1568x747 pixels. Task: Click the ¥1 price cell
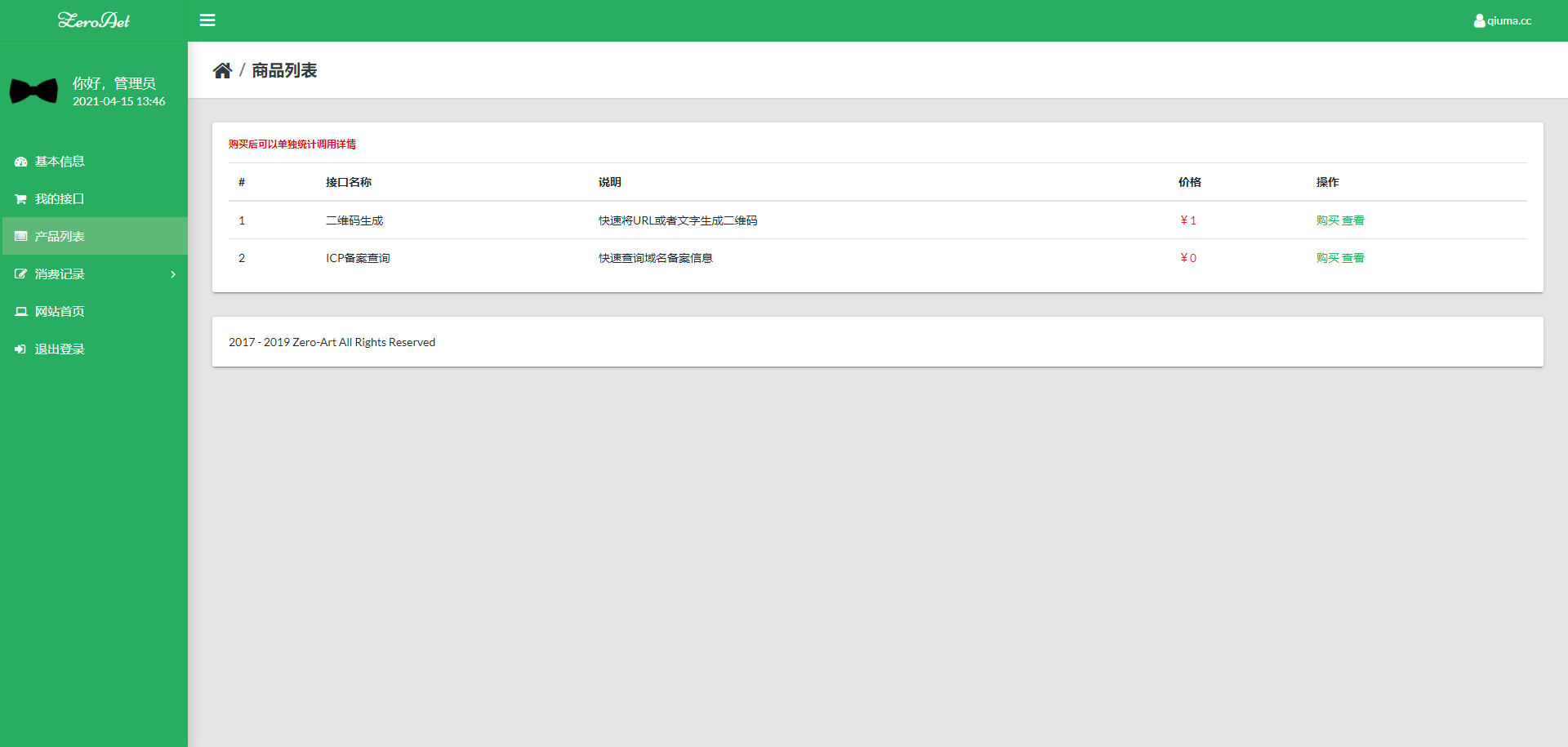(x=1188, y=220)
